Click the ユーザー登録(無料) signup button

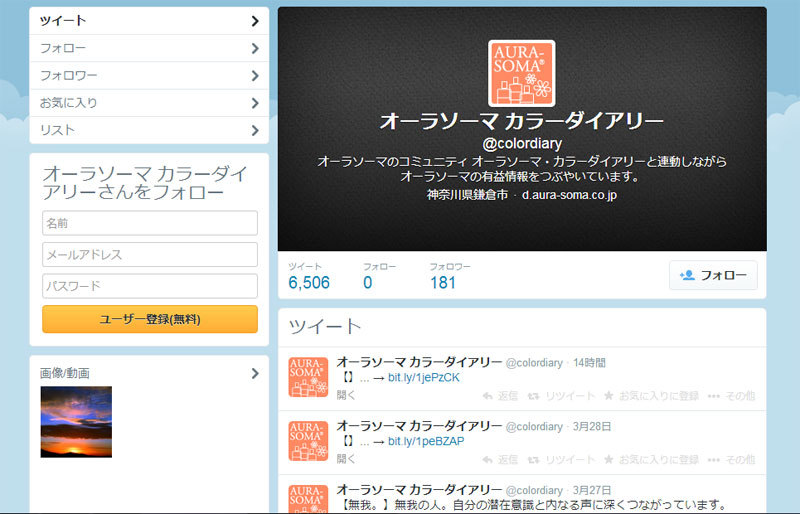point(150,319)
